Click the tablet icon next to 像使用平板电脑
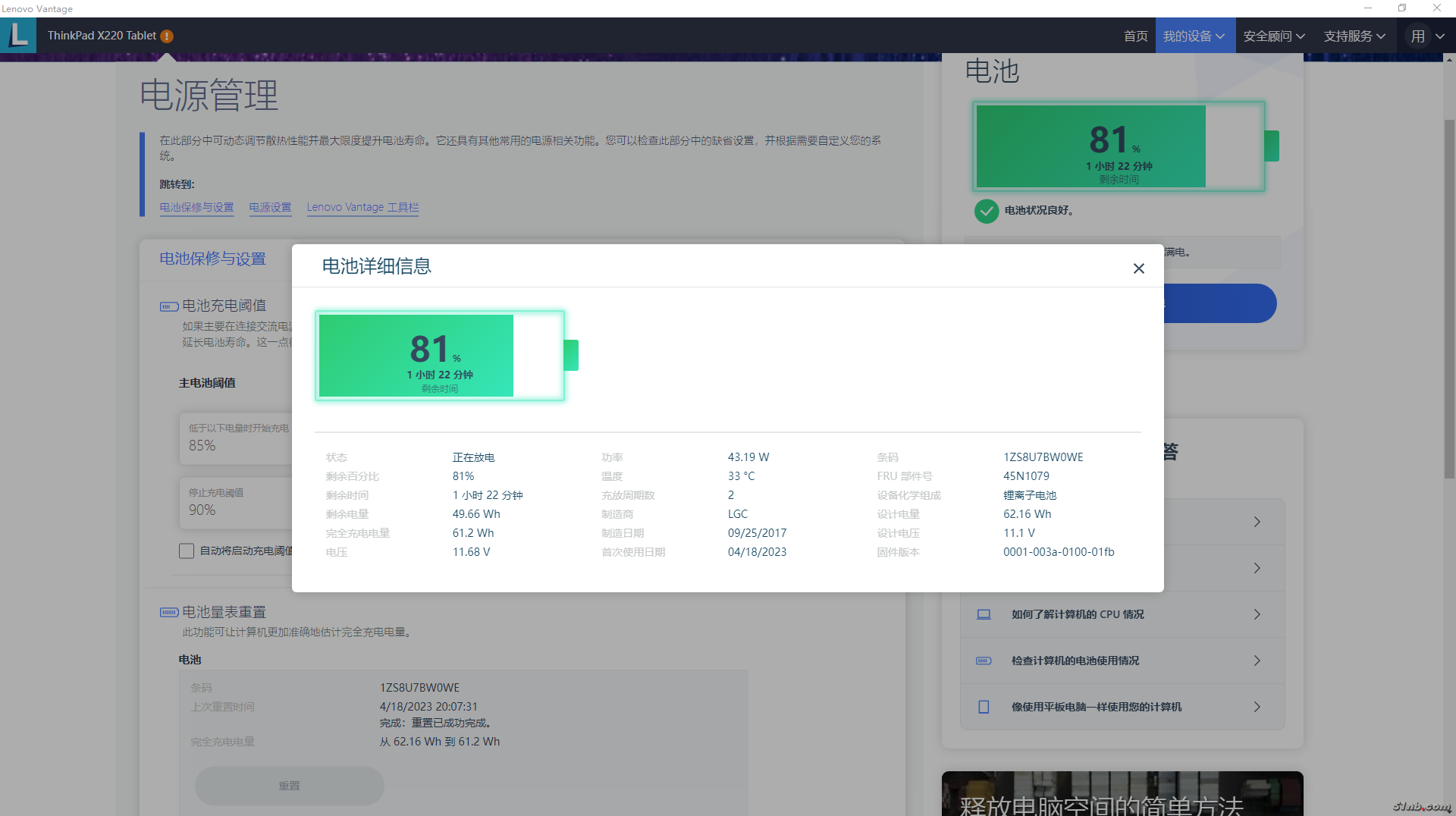 [984, 707]
